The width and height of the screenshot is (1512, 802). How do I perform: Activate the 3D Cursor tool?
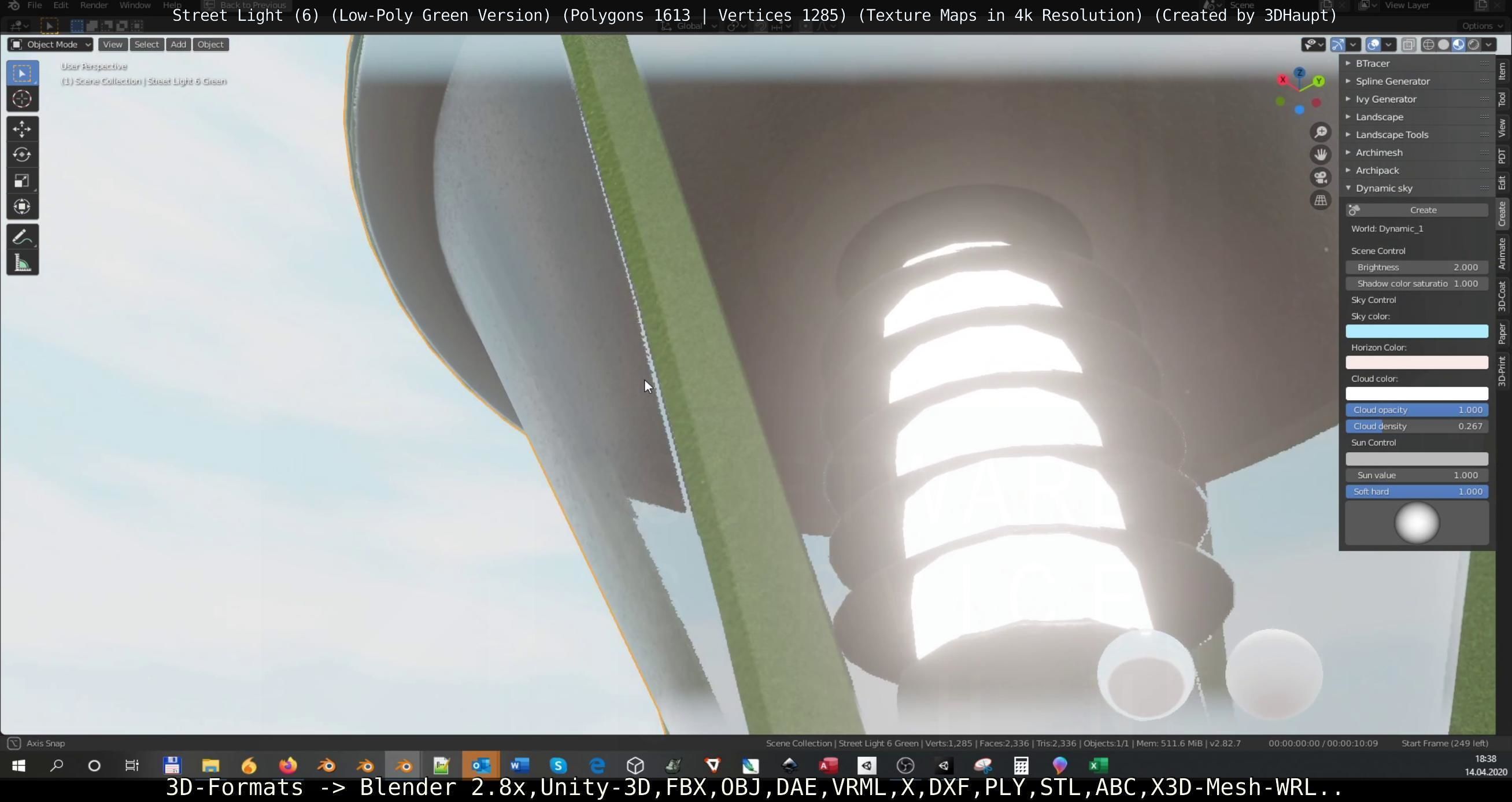[x=23, y=99]
